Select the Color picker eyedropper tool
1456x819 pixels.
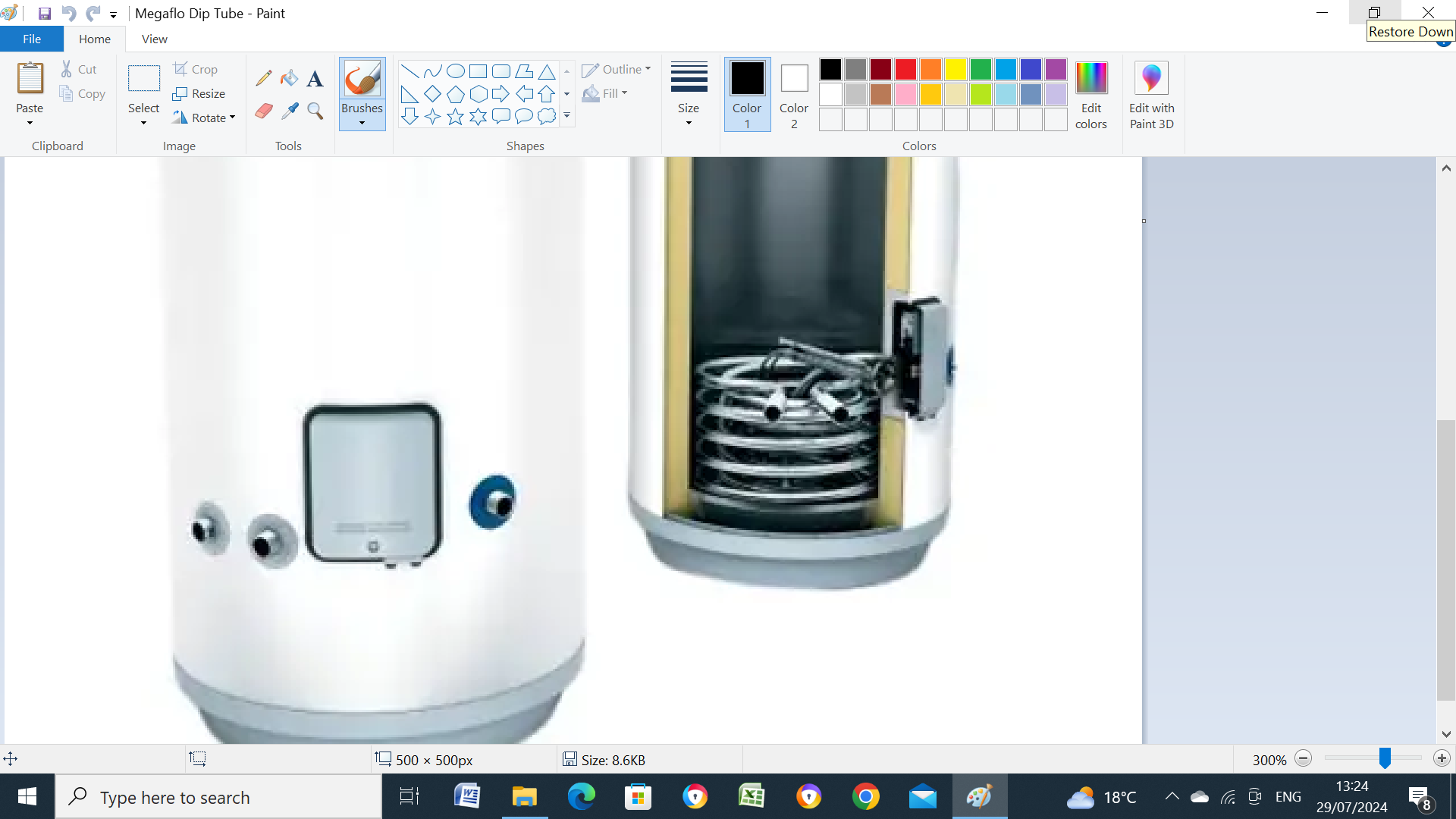289,111
